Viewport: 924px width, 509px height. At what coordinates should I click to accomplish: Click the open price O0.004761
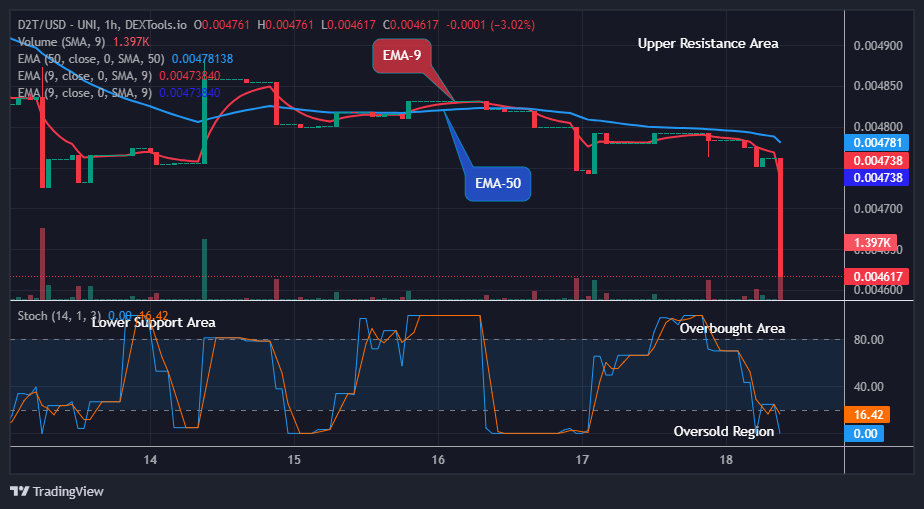222,25
